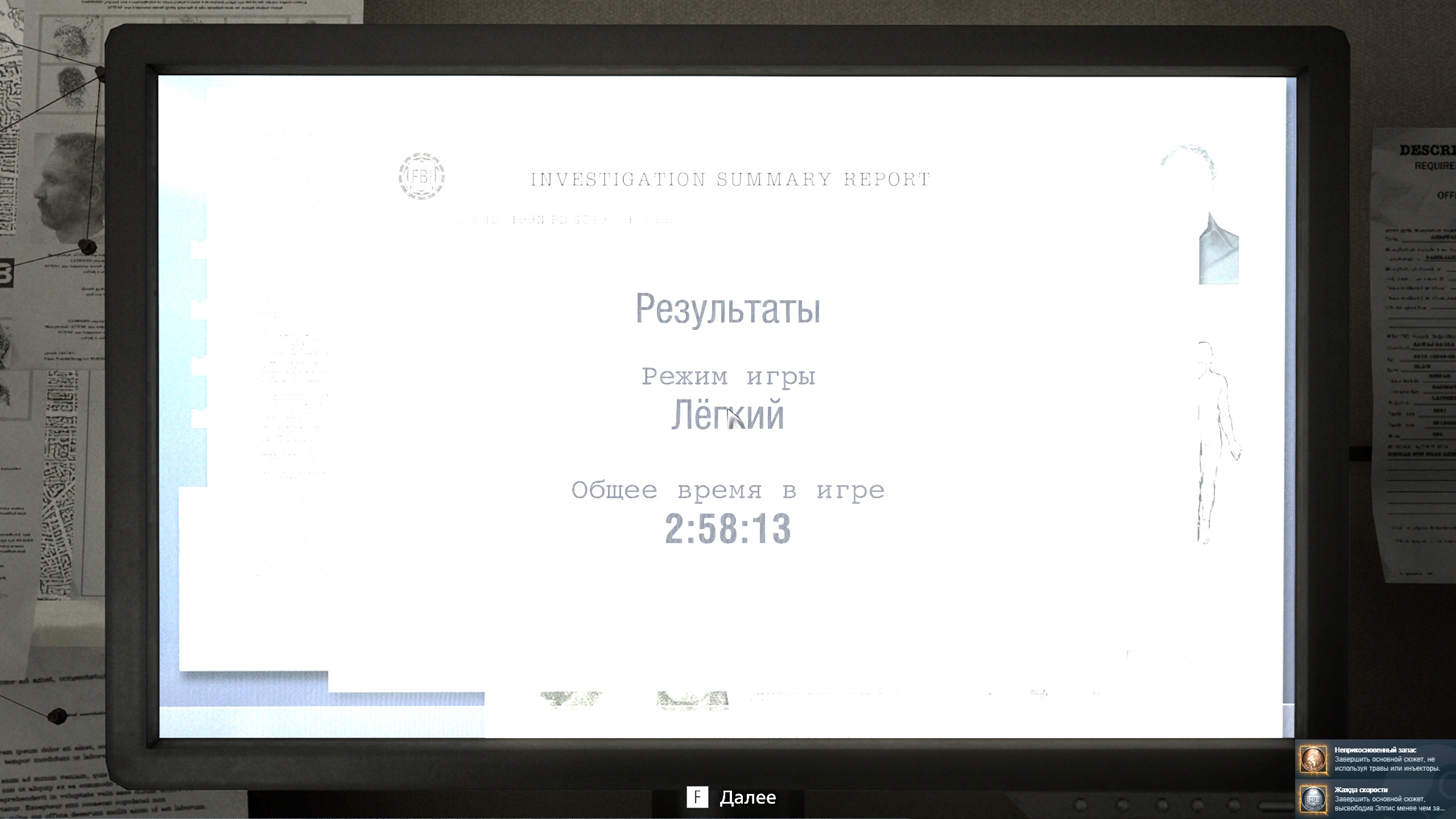Click the Общее время в игре label

click(x=727, y=490)
